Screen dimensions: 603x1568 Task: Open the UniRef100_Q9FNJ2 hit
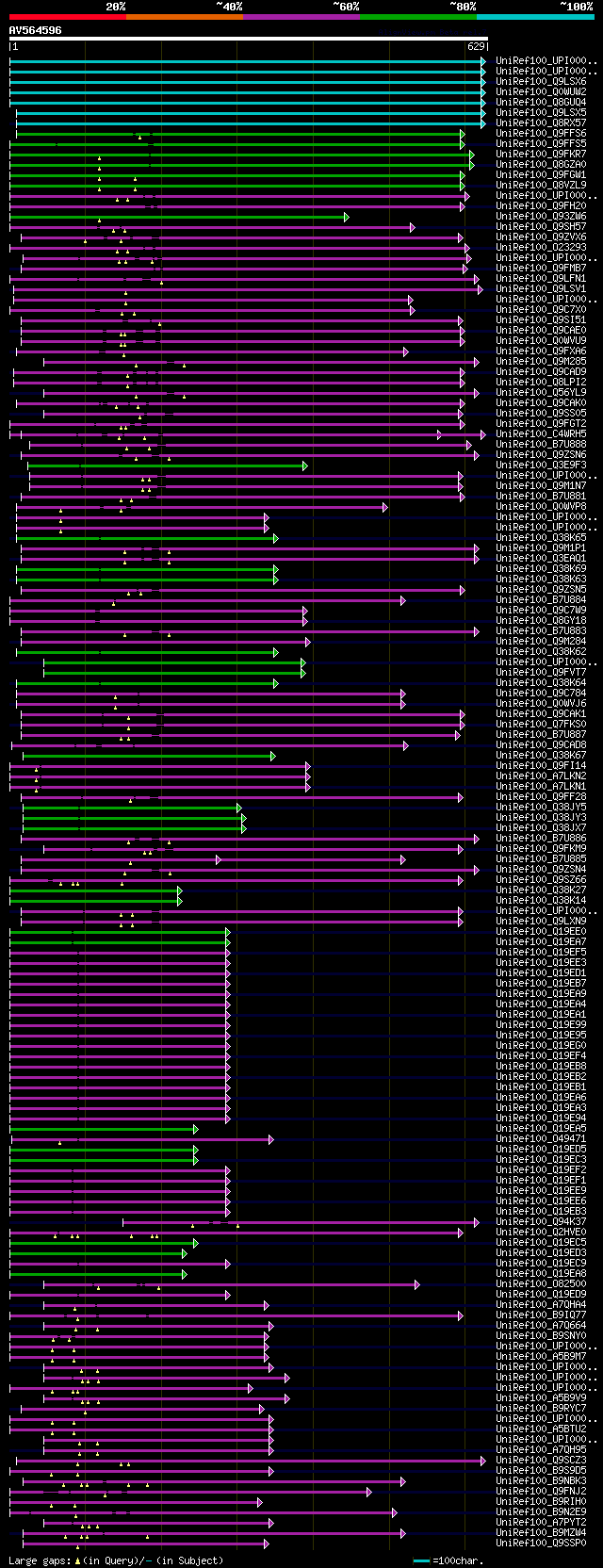[x=541, y=1492]
